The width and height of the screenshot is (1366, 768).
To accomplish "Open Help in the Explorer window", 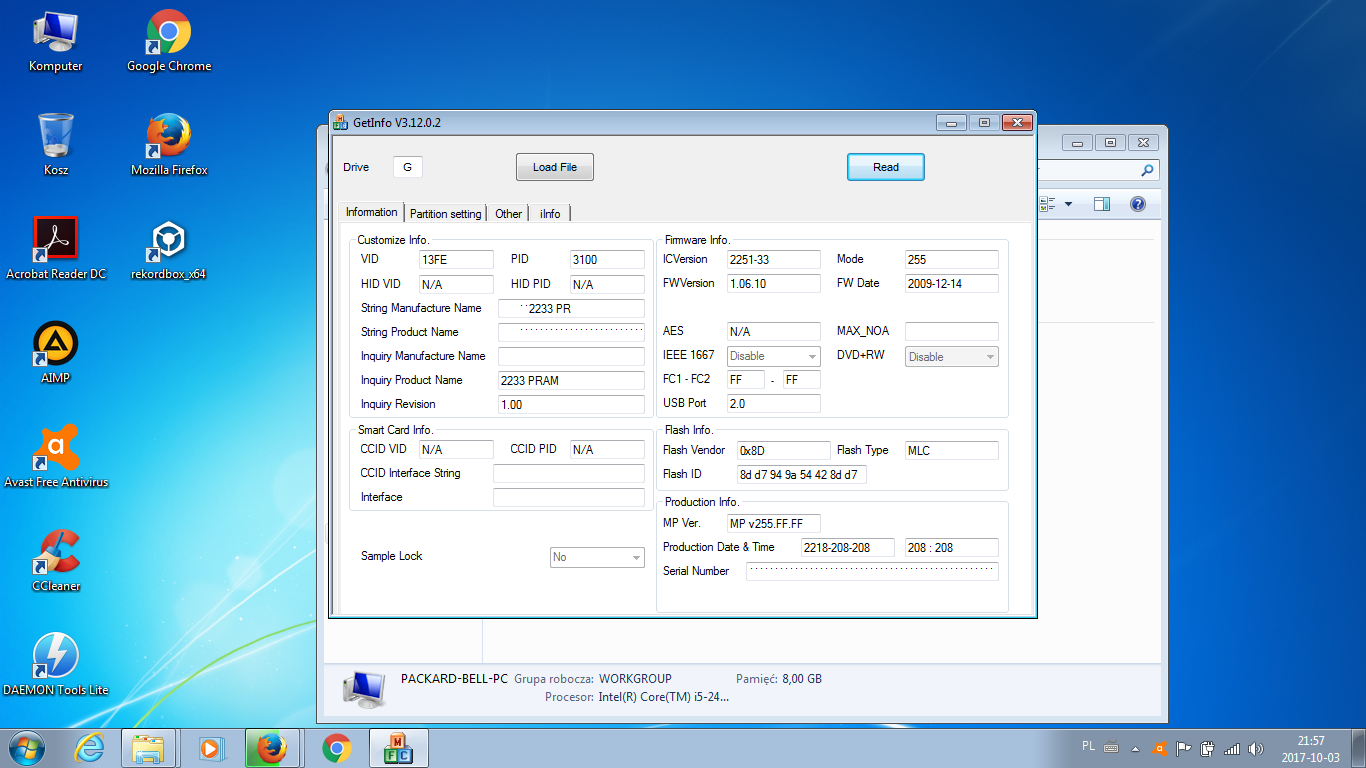I will (1137, 204).
